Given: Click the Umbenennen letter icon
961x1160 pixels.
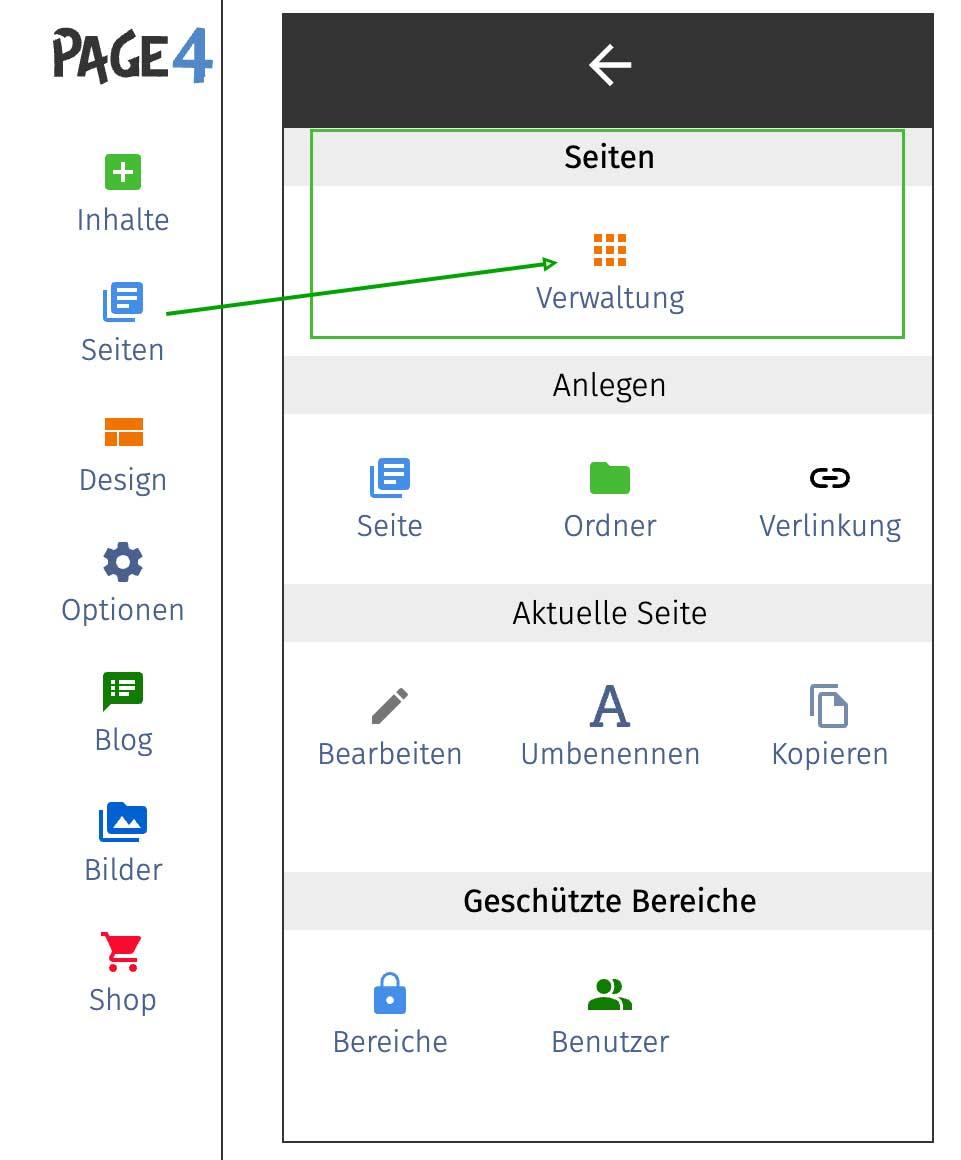Looking at the screenshot, I should (608, 706).
